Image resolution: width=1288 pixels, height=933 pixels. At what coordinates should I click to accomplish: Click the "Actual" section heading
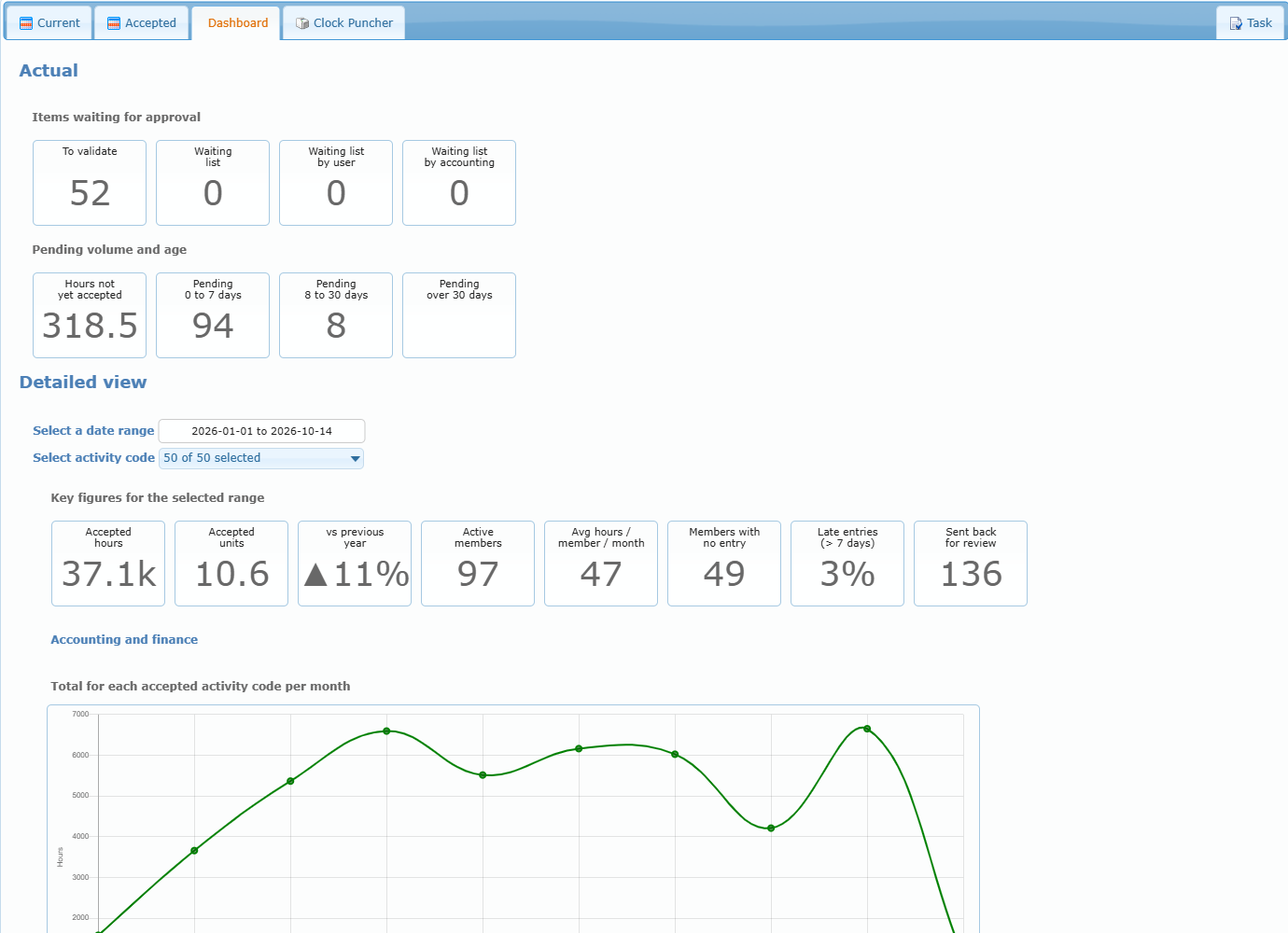click(x=49, y=71)
